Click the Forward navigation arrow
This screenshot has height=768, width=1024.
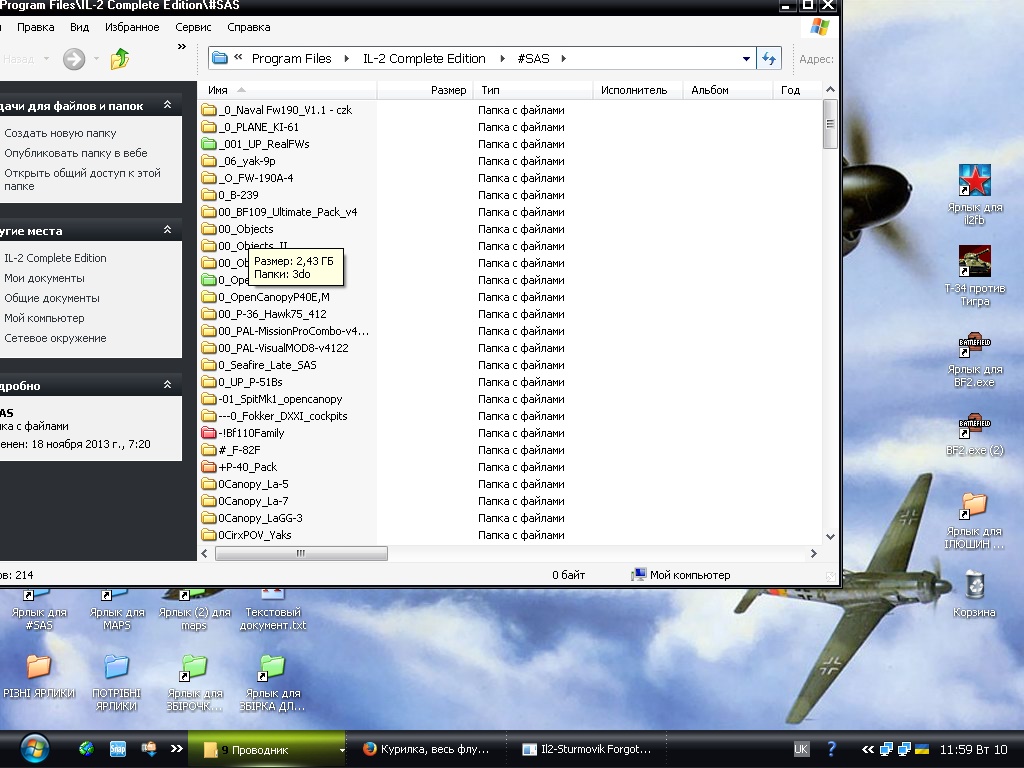[x=74, y=59]
